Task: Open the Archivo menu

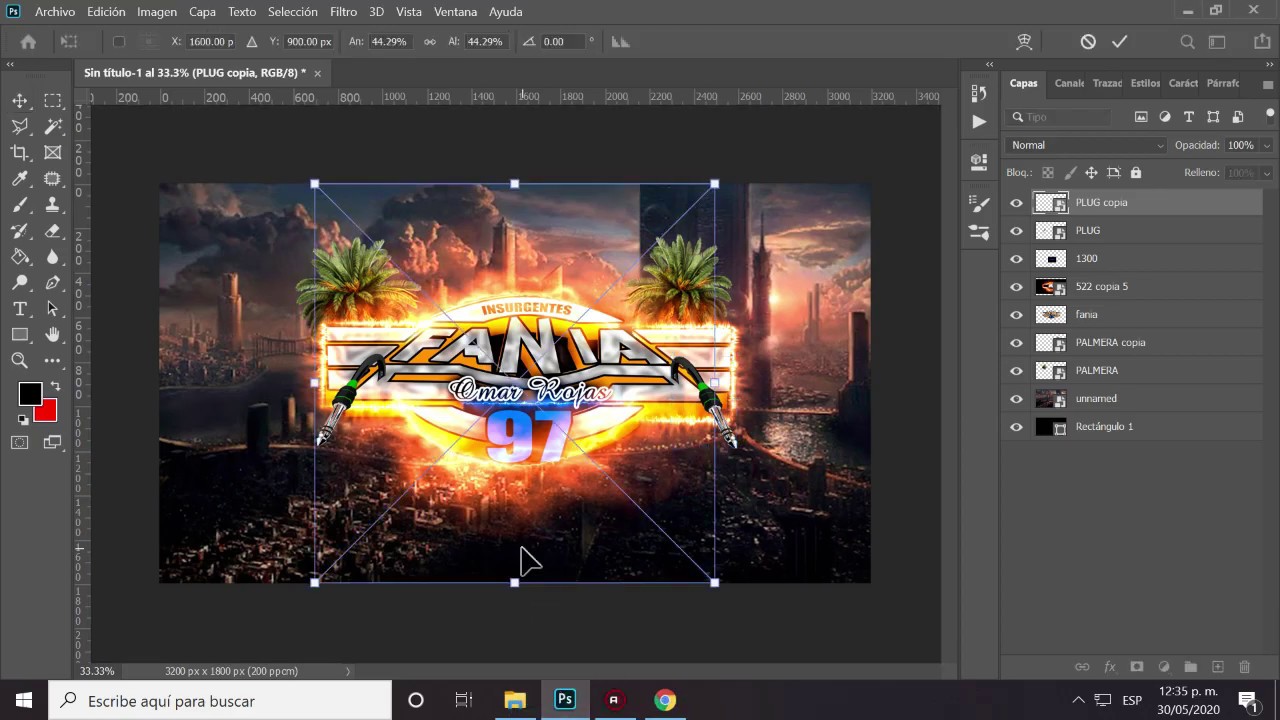Action: coord(55,12)
